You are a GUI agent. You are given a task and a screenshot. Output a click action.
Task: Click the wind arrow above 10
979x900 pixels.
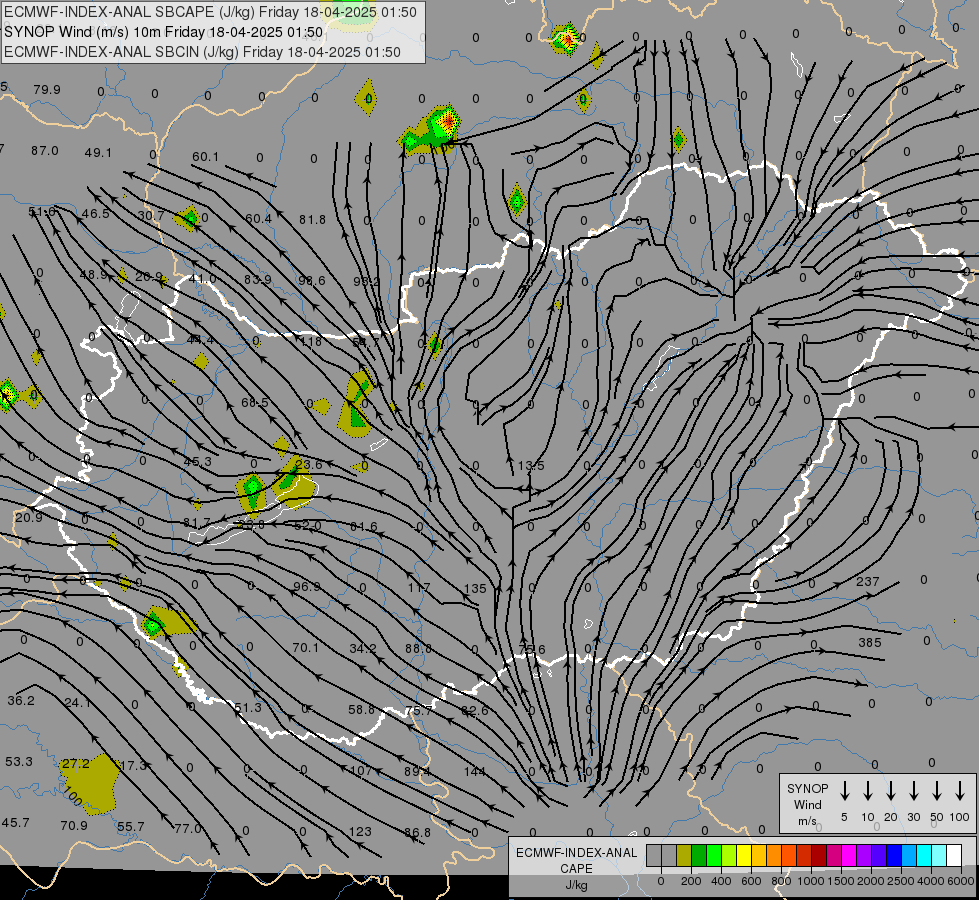(x=868, y=791)
